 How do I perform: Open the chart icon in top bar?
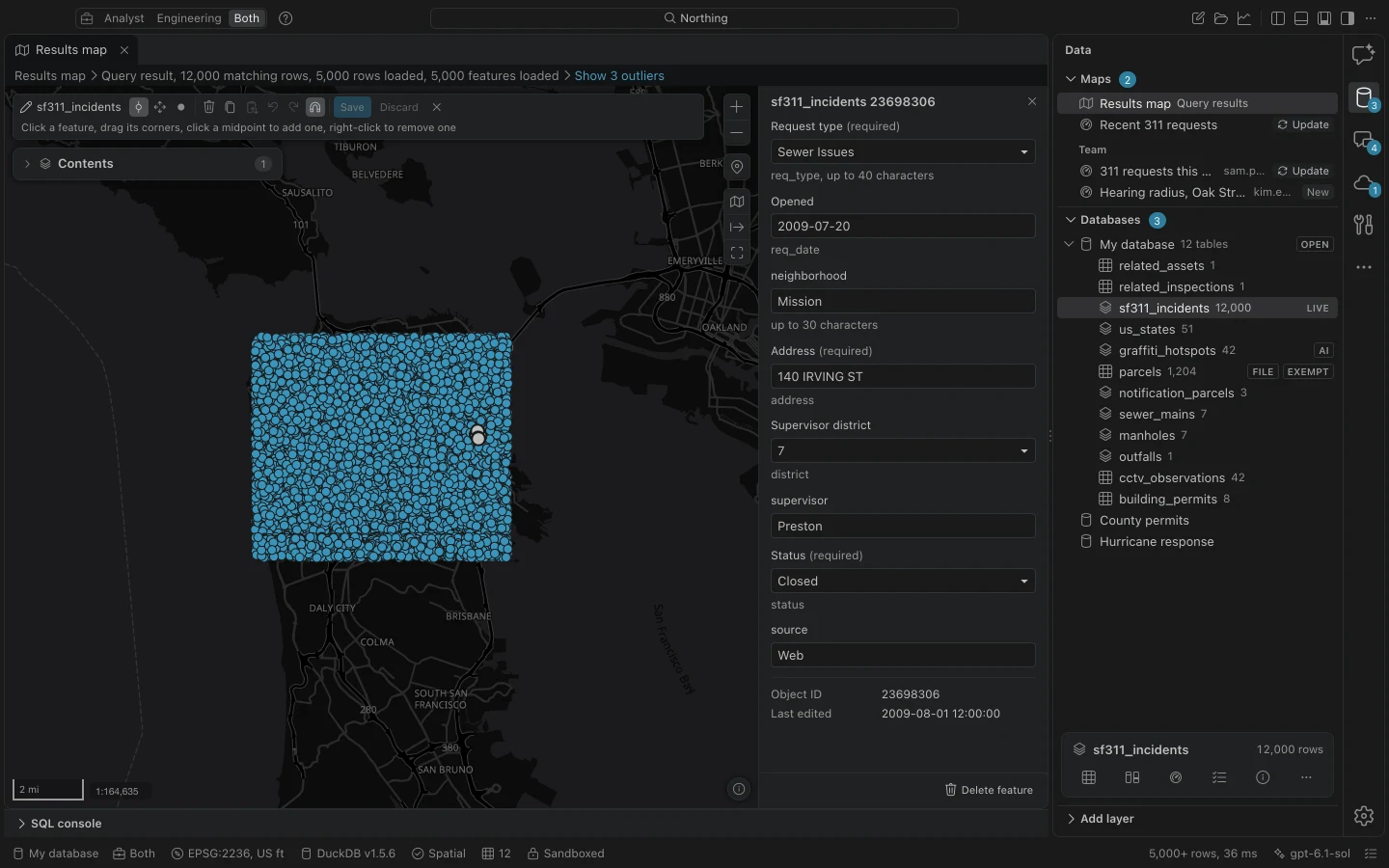pyautogui.click(x=1244, y=18)
